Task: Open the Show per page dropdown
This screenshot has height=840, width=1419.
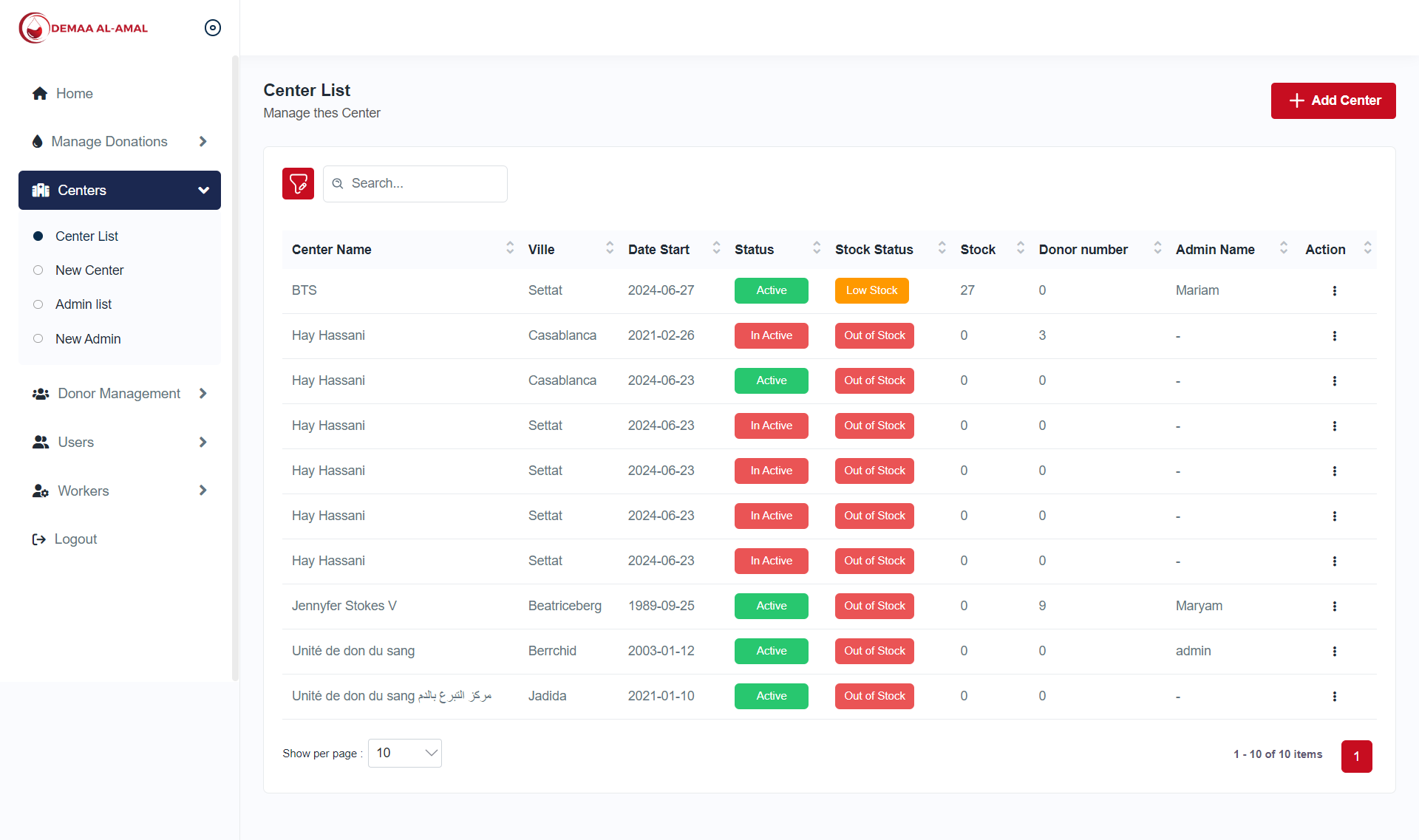Action: point(405,754)
